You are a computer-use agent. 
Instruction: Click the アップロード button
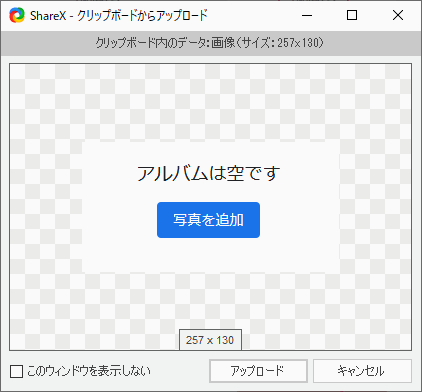click(258, 371)
